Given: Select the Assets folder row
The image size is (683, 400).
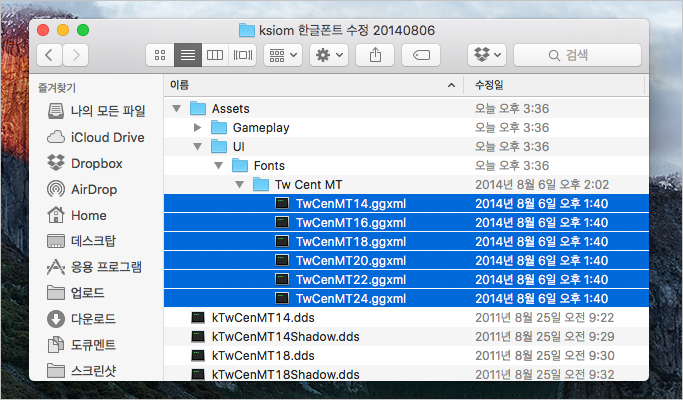Looking at the screenshot, I should pos(406,108).
